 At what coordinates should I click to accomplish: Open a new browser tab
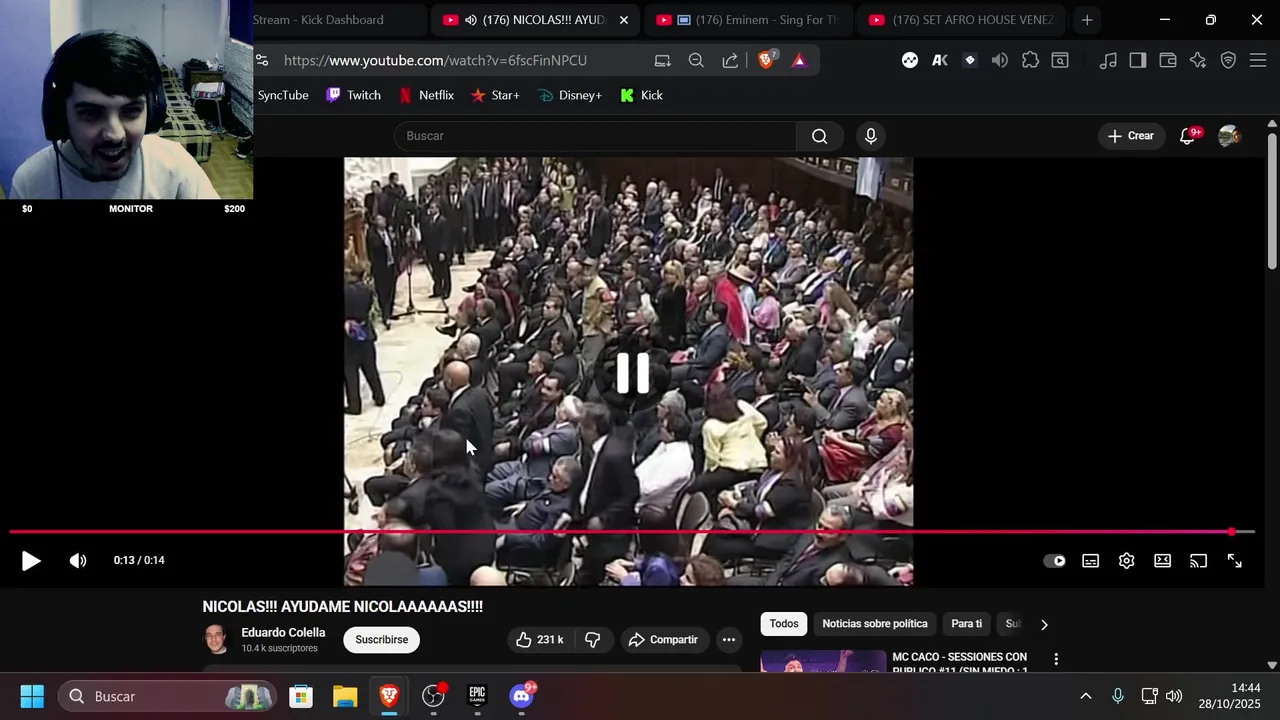(x=1087, y=20)
